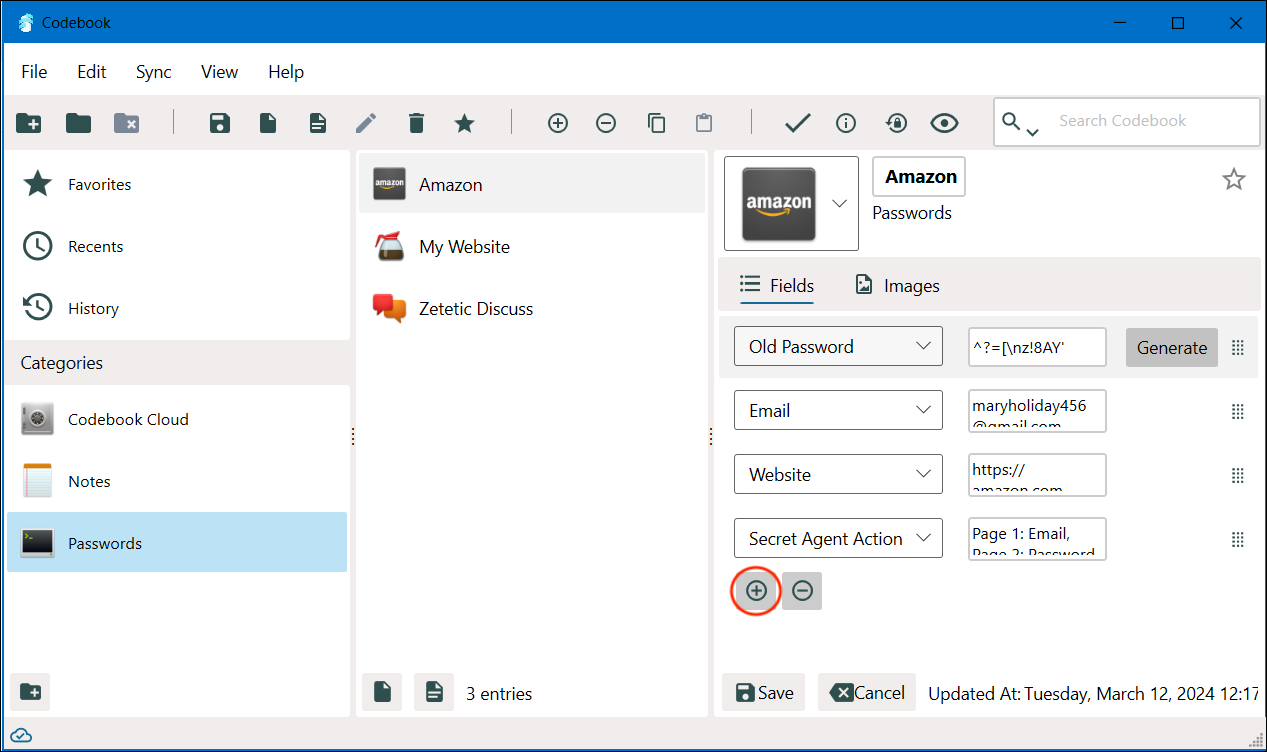Screen dimensions: 1267x752
Task: Expand the entry icon chooser chevron
Action: pyautogui.click(x=840, y=203)
